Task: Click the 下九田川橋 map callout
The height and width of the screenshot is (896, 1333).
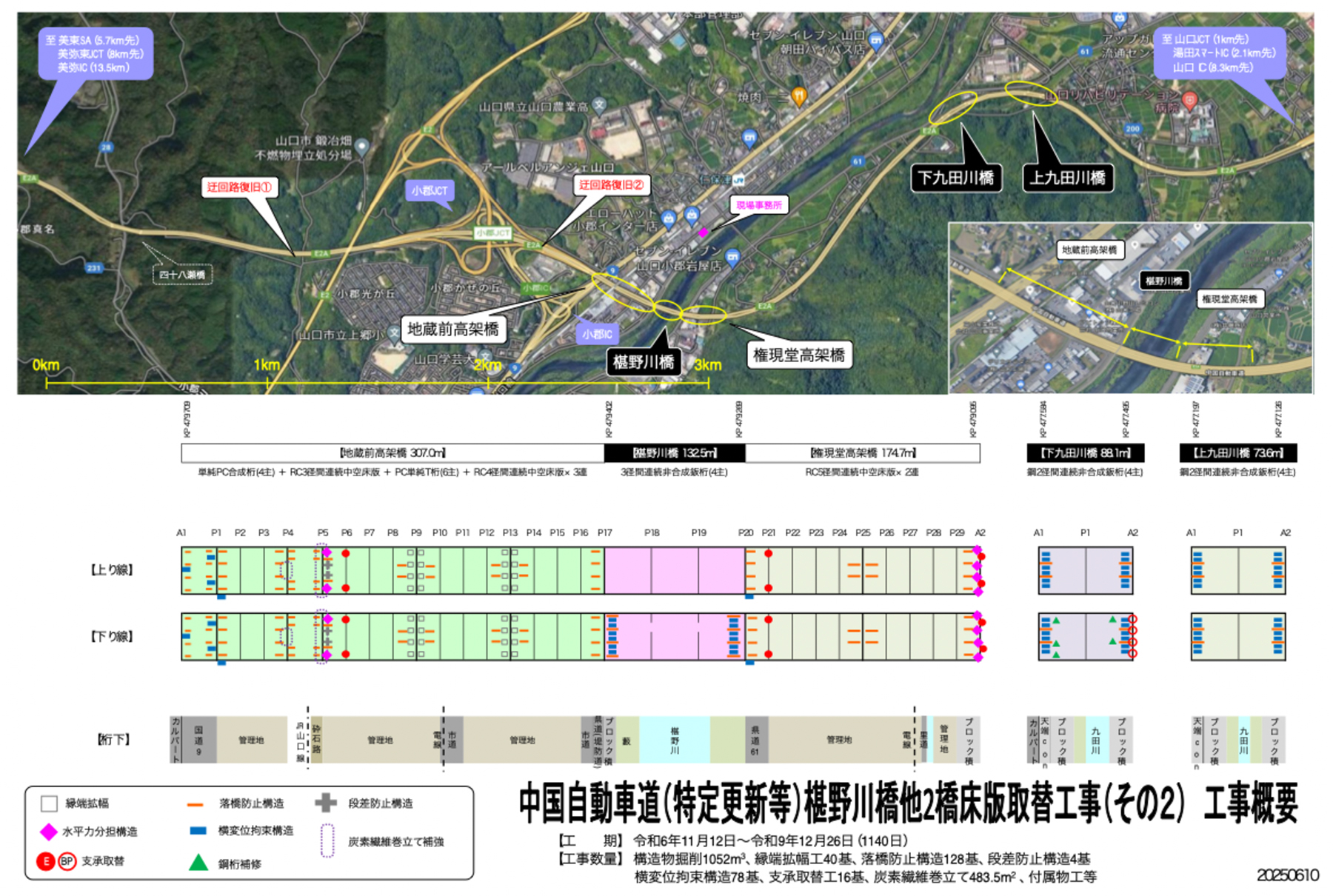Action: (x=955, y=178)
